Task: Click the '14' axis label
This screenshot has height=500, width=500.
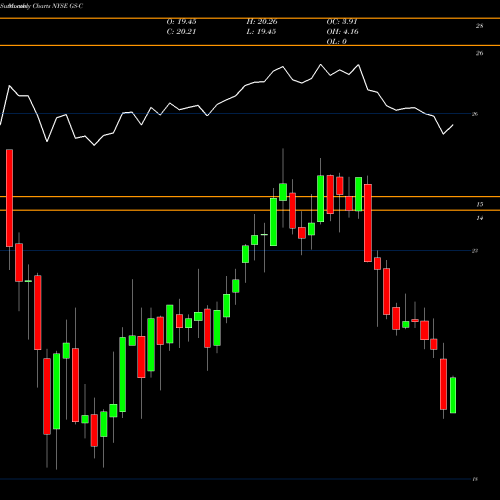Action: pyautogui.click(x=479, y=218)
